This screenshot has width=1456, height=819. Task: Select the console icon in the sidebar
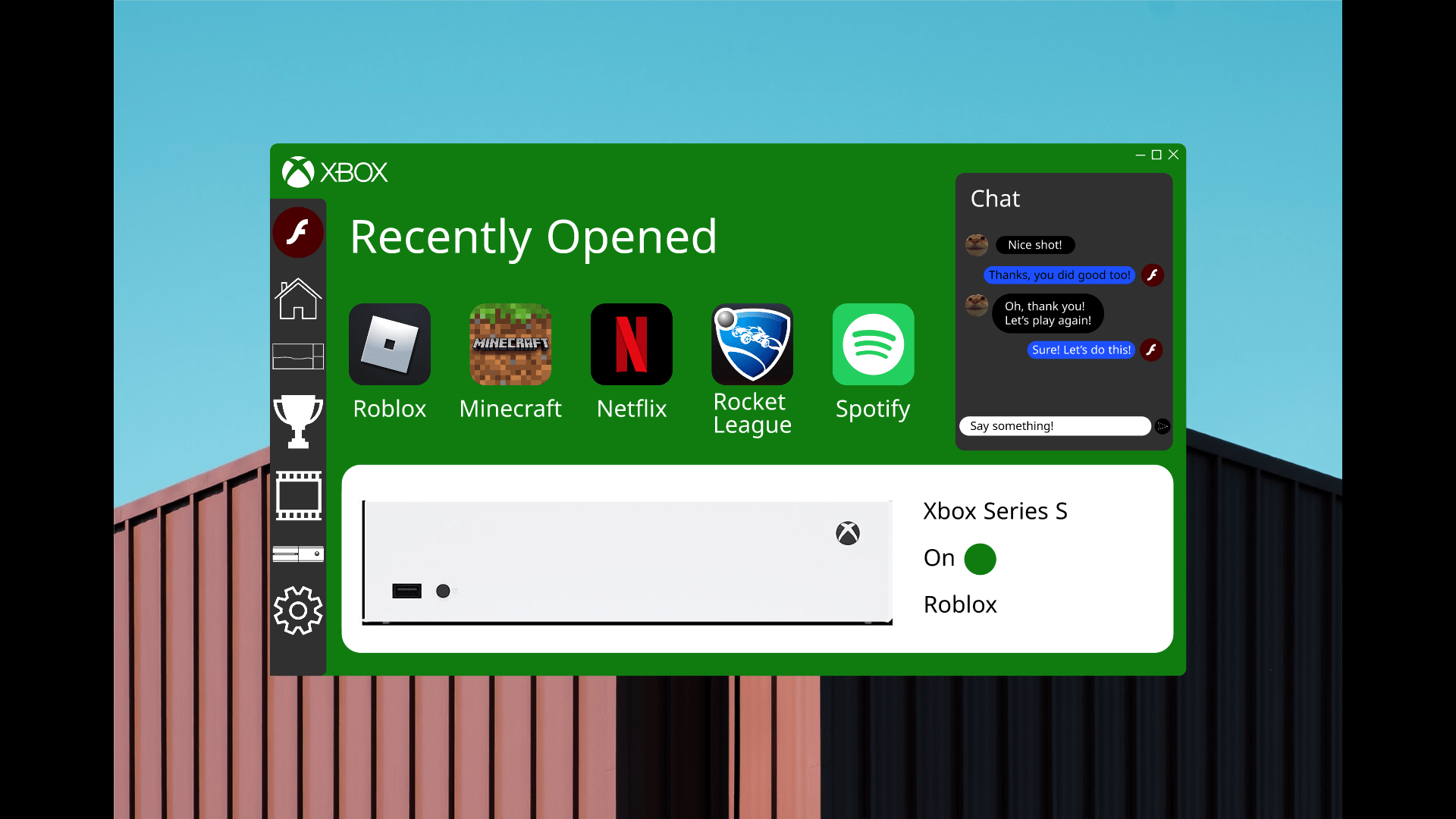coord(298,554)
